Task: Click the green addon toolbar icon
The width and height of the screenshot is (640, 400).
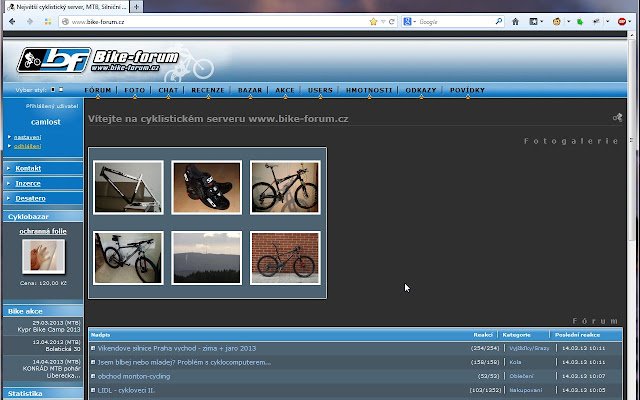Action: tap(580, 22)
